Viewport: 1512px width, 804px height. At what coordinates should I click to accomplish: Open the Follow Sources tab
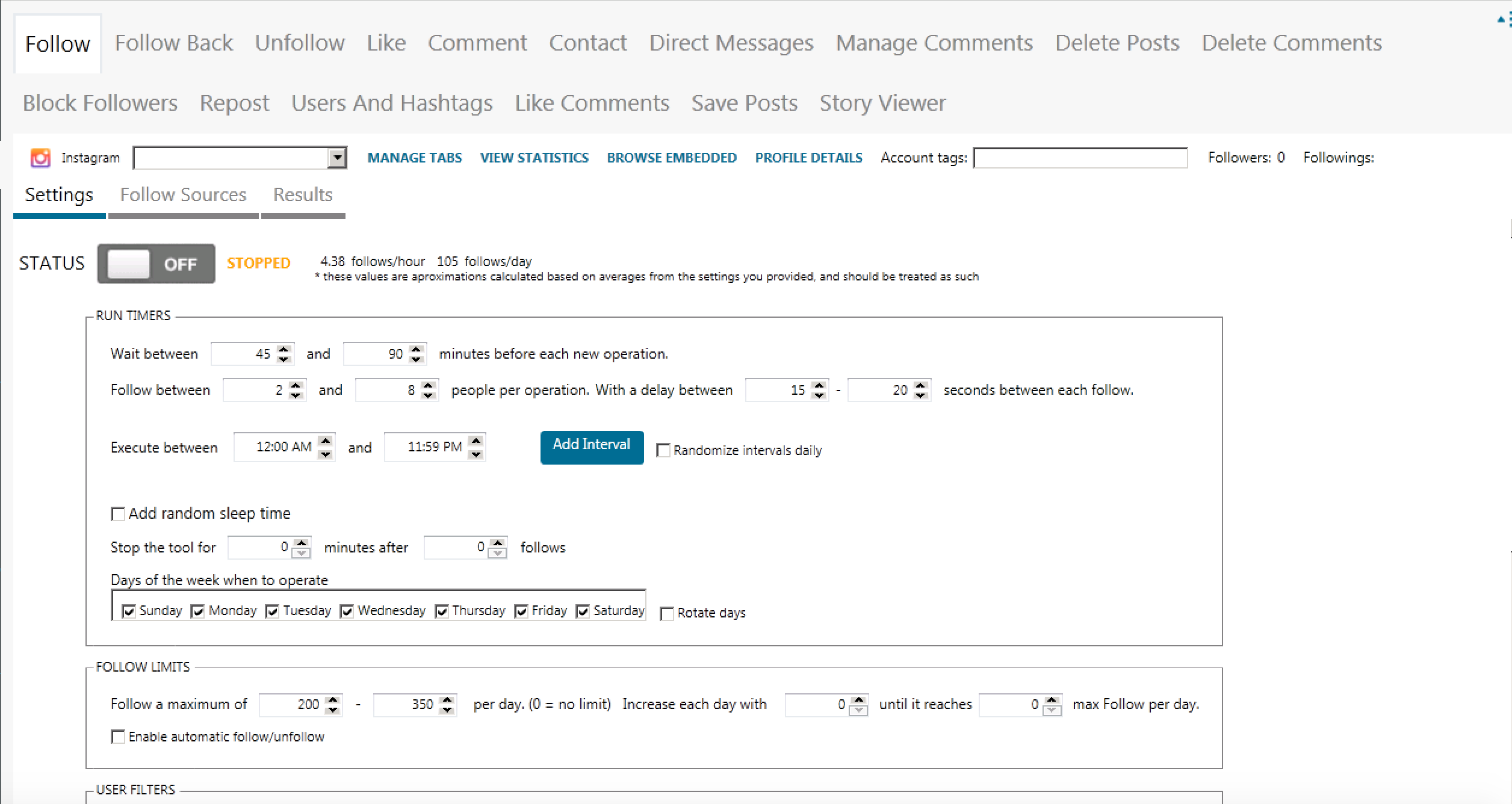[x=183, y=195]
